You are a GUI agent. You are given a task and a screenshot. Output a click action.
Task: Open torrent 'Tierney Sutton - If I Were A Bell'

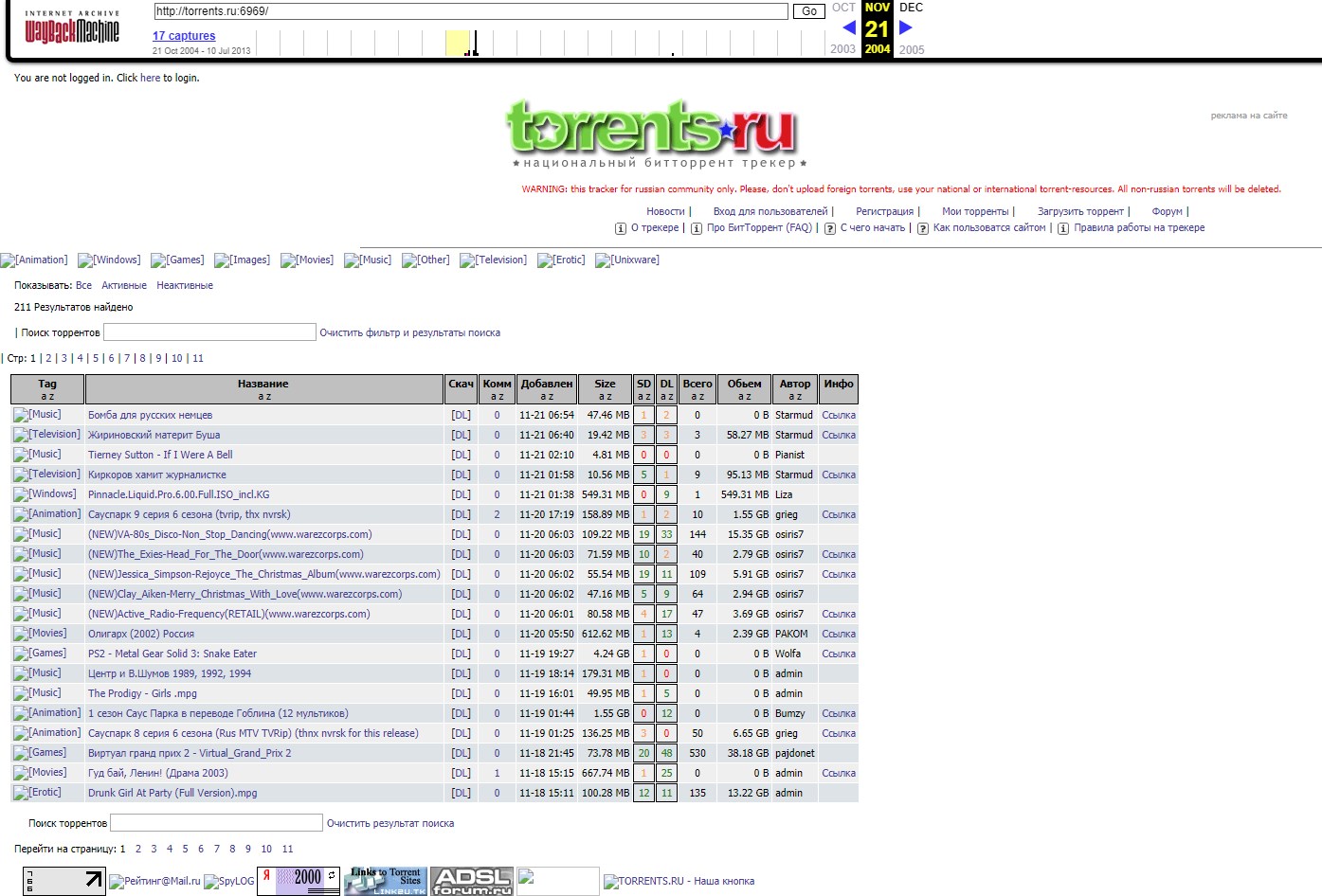[160, 456]
